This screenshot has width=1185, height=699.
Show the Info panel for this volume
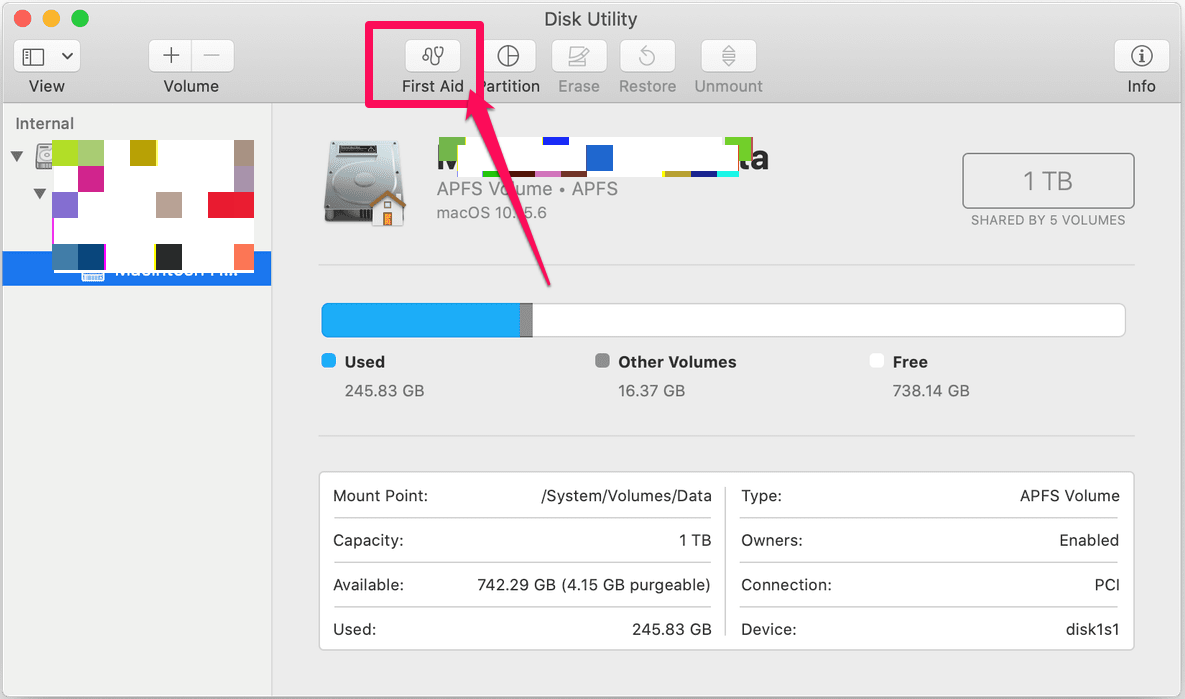point(1140,56)
